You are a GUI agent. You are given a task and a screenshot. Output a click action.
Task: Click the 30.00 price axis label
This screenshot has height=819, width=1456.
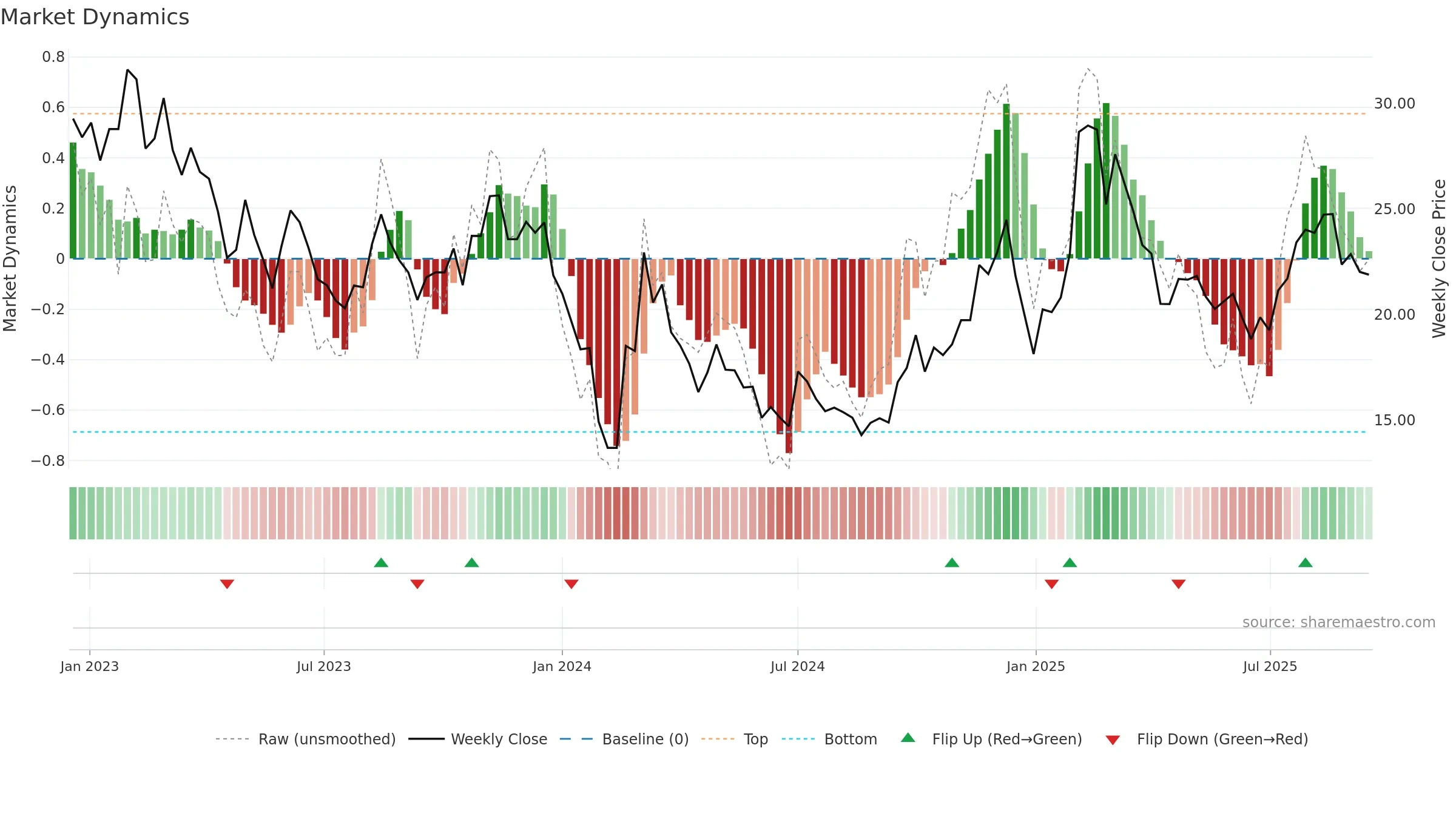point(1395,104)
